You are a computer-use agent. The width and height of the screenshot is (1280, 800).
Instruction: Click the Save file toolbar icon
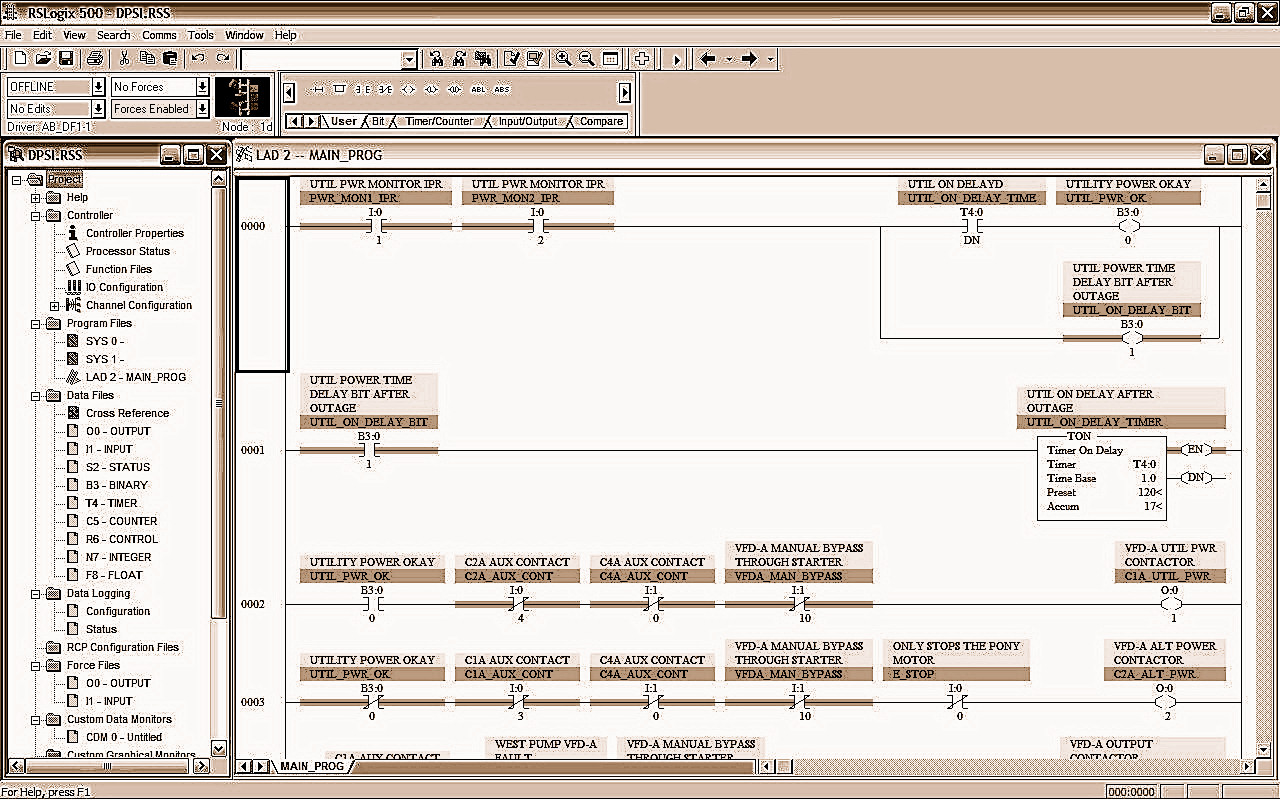pyautogui.click(x=66, y=59)
